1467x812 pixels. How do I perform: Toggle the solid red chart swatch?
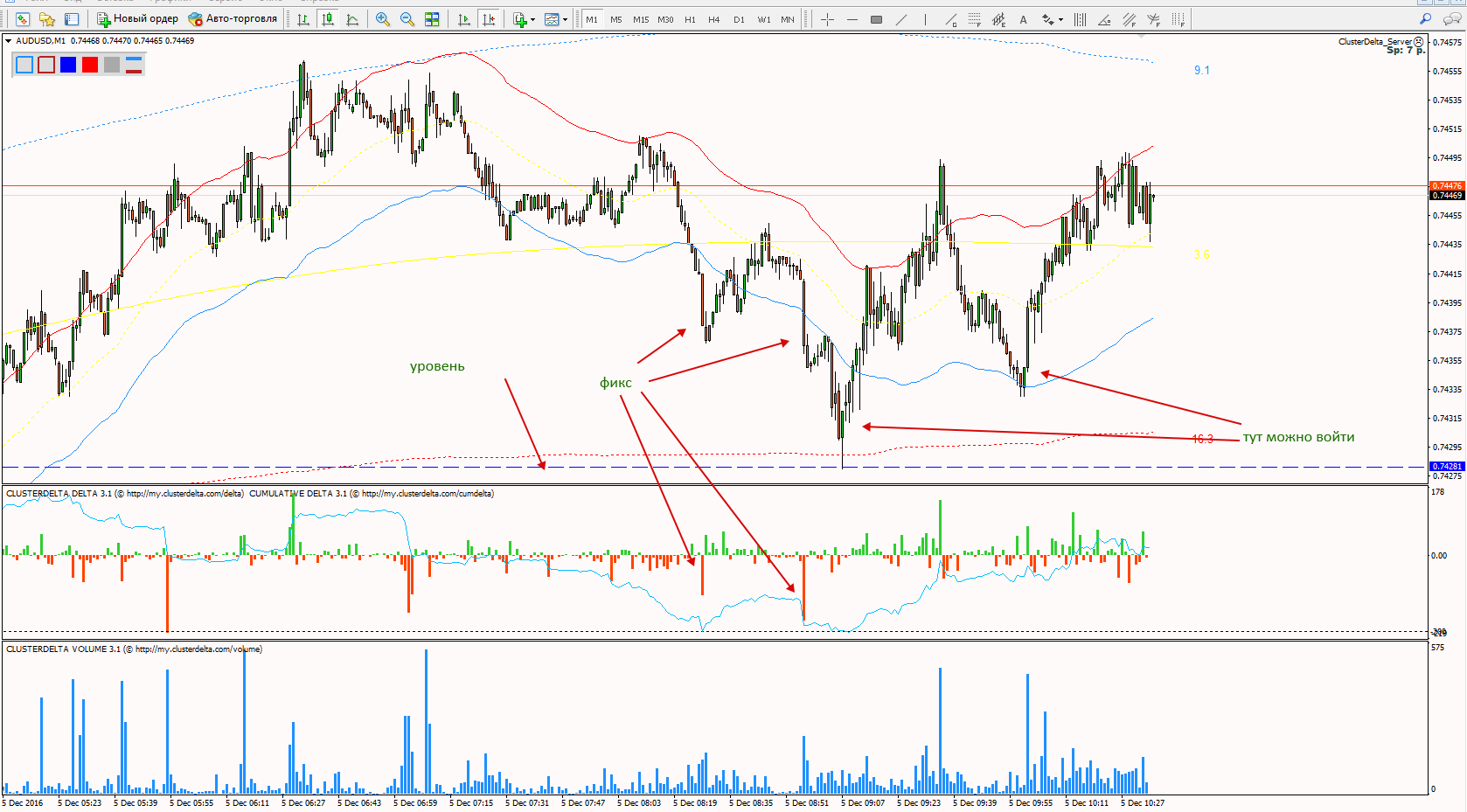pos(90,64)
